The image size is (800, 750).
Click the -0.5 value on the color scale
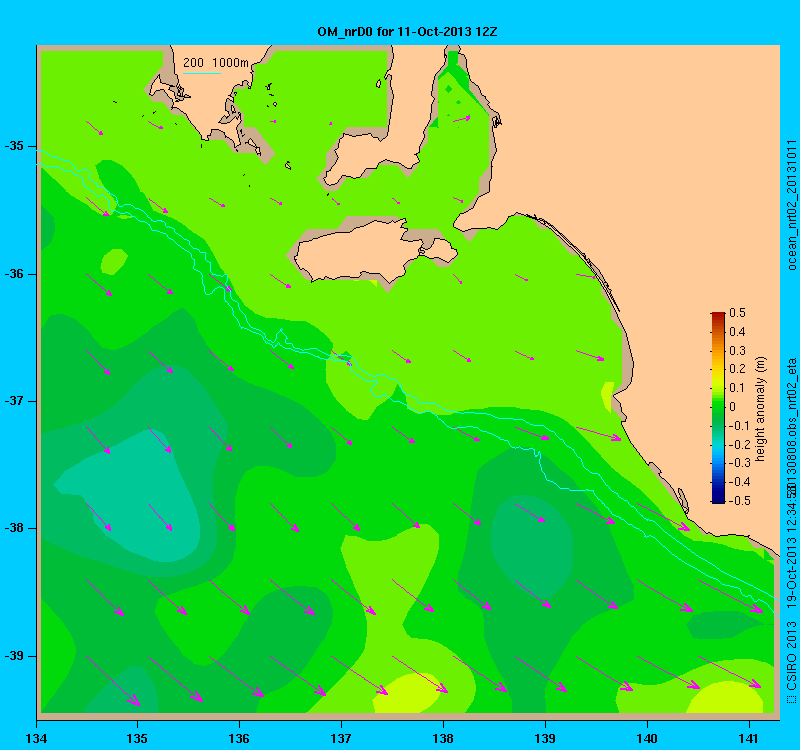739,501
